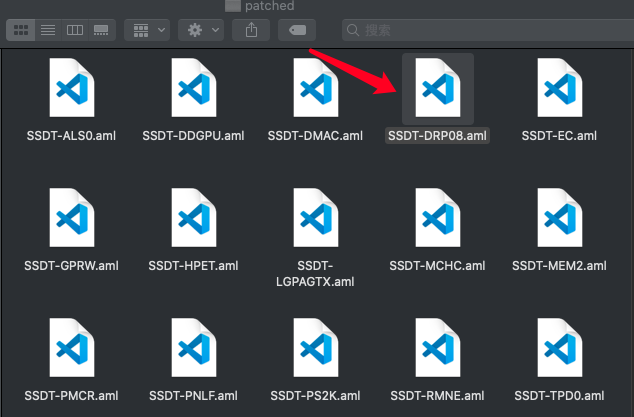Click the highlighted SSDT-DRP08.aml filename label
634x417 pixels.
[x=437, y=135]
